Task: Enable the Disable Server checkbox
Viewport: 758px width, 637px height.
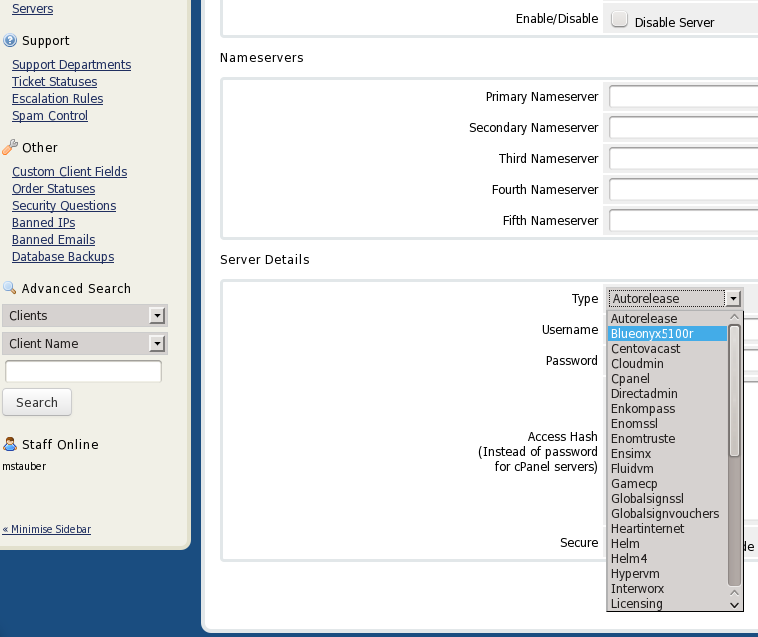Action: click(619, 20)
